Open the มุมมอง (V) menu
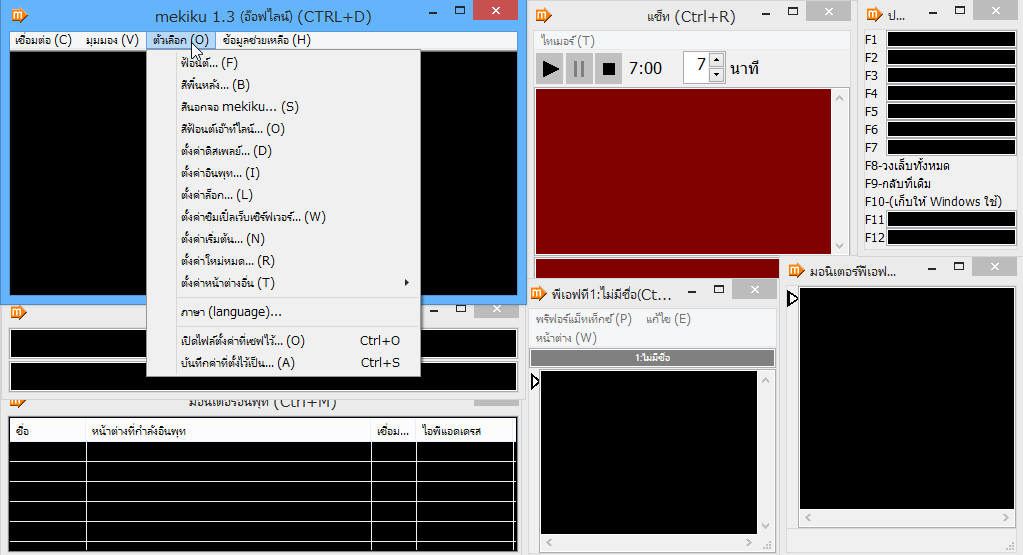 (x=112, y=41)
